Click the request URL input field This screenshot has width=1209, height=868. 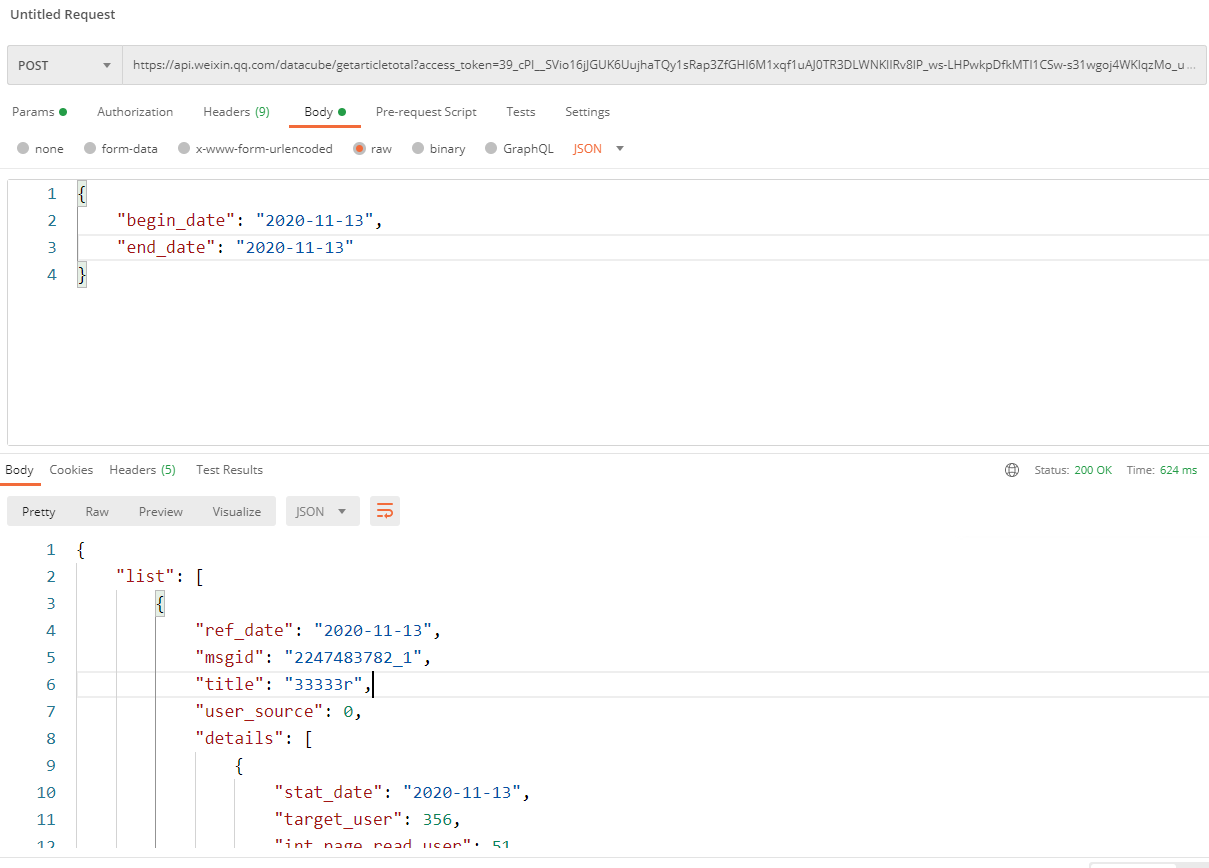pyautogui.click(x=660, y=66)
